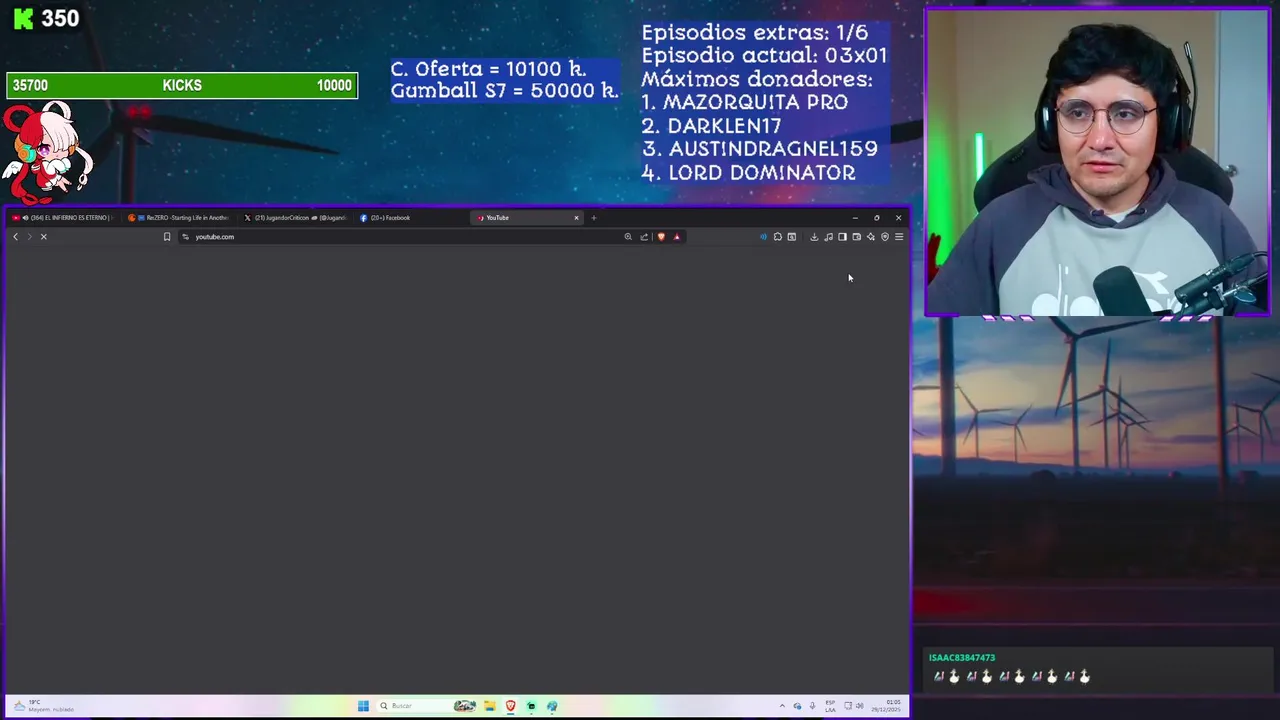Click the LORD DOMINATOR donor name
This screenshot has height=720, width=1280.
click(x=762, y=173)
